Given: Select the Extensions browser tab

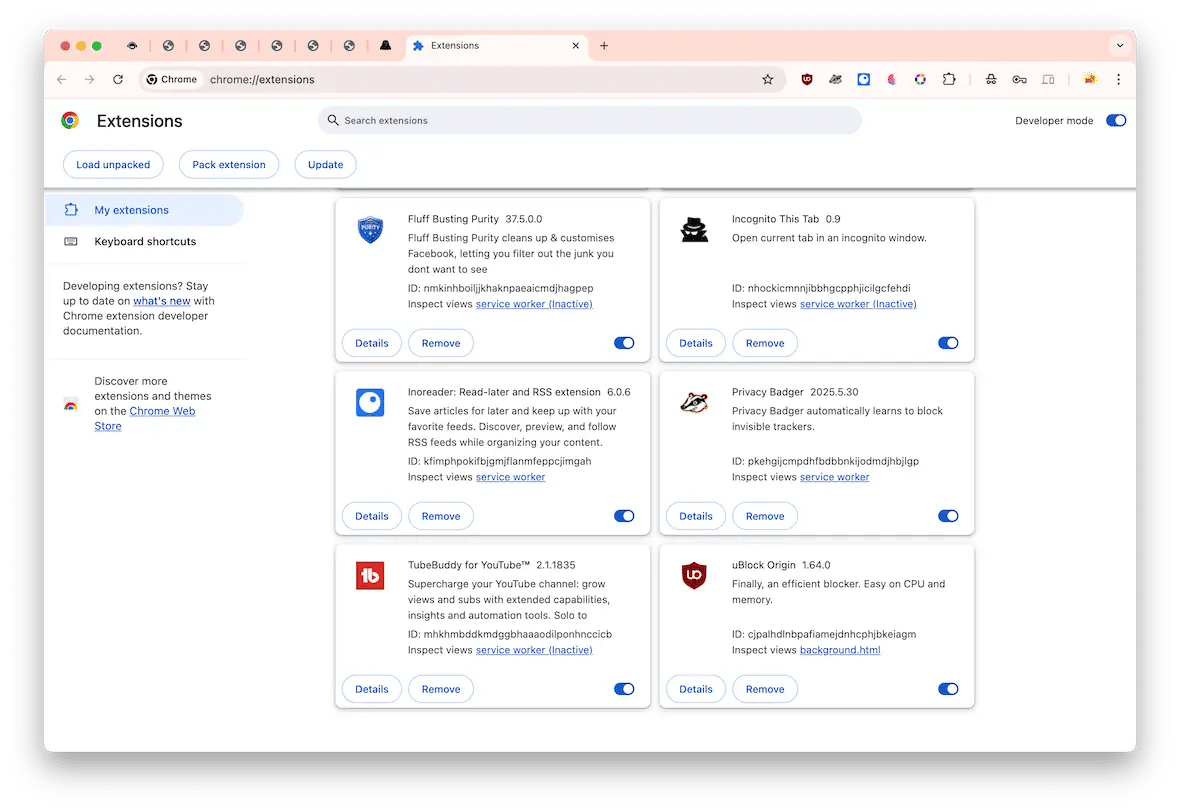Looking at the screenshot, I should (497, 46).
